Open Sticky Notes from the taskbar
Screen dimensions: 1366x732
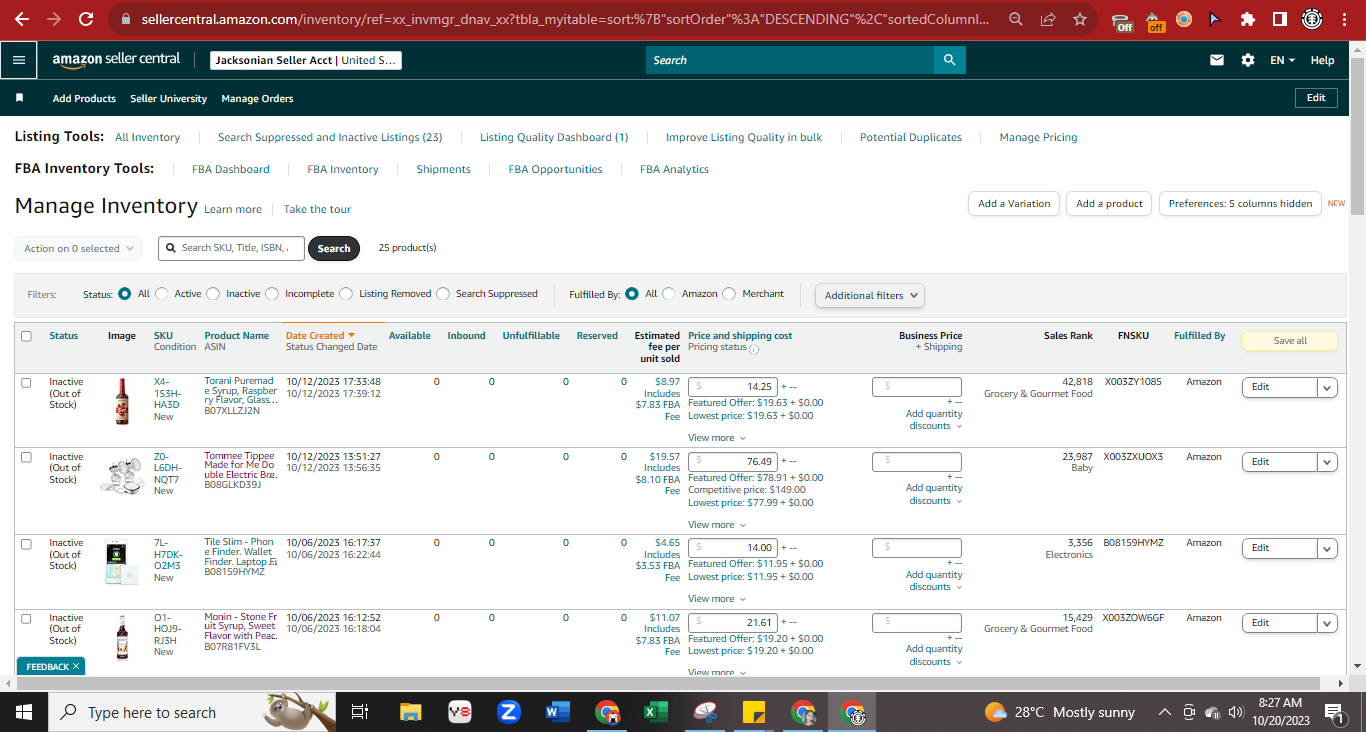click(x=754, y=712)
